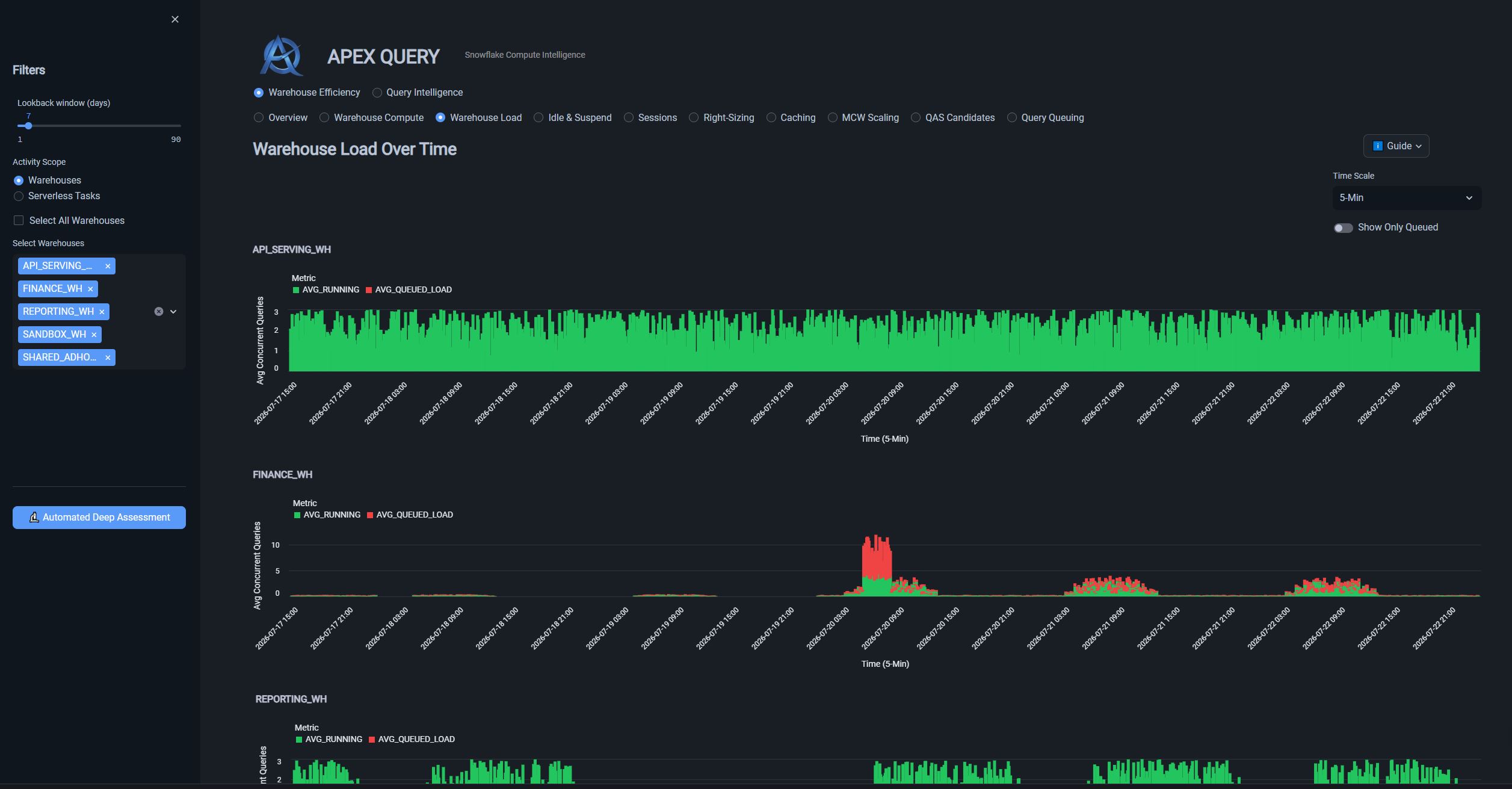1512x789 pixels.
Task: Choose the Serverless Tasks activity scope
Action: [x=57, y=196]
